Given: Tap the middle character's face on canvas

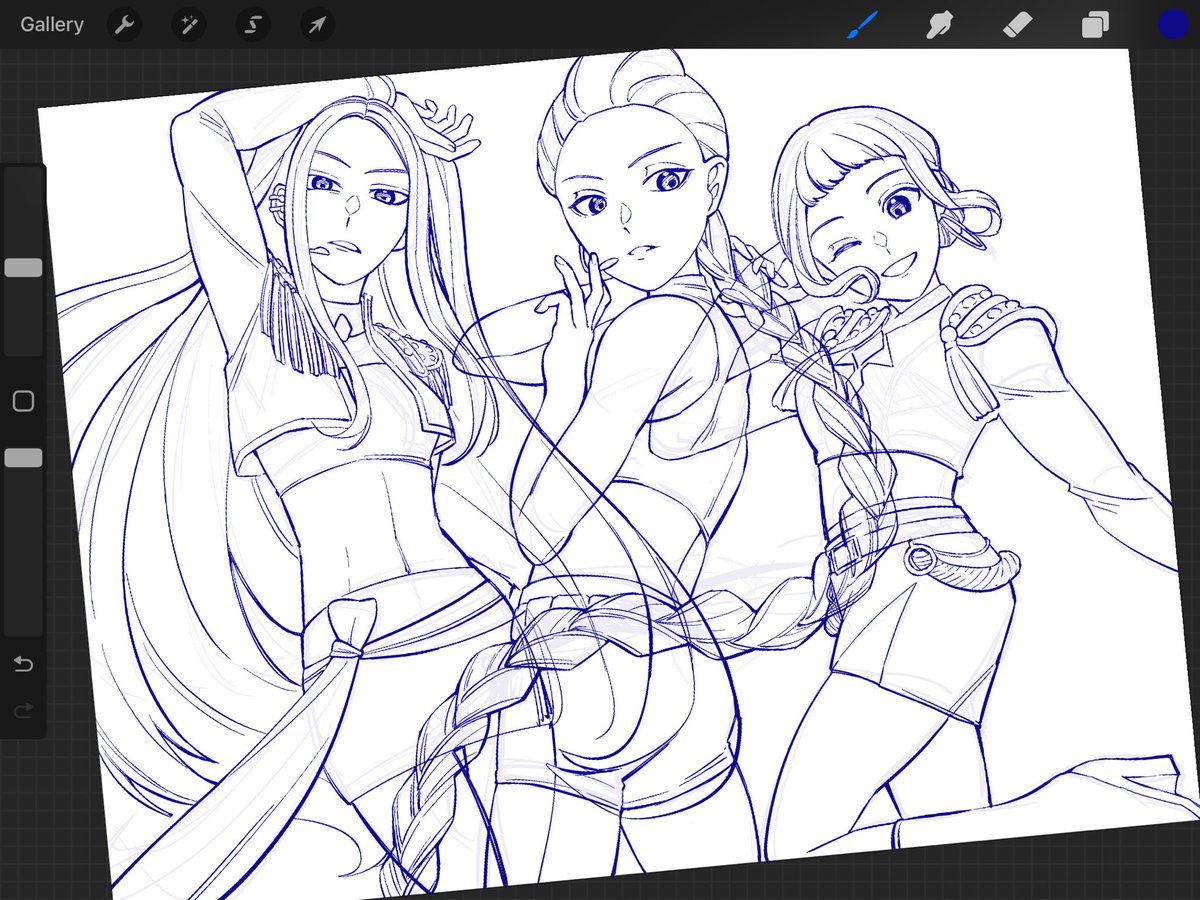Looking at the screenshot, I should pos(630,215).
